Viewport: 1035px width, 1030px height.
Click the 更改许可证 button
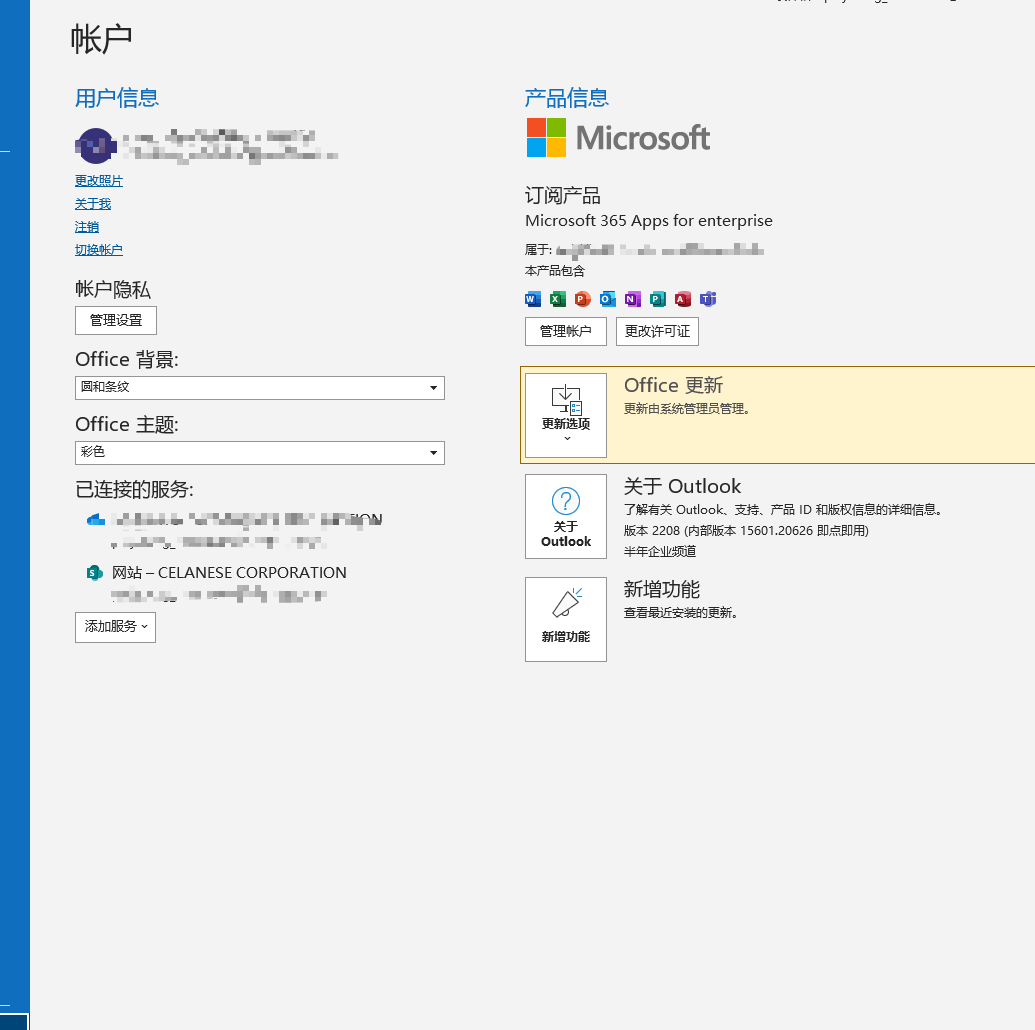(x=657, y=331)
